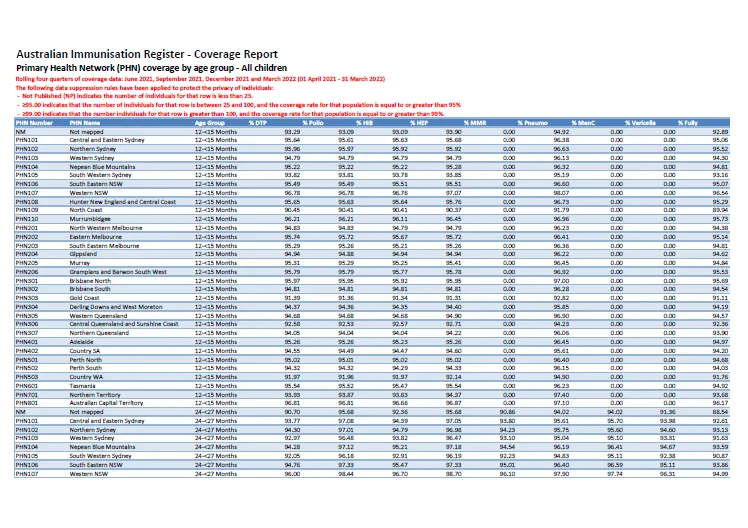
Task: Click the red 'Rolling four quarters' note line
Action: (x=200, y=79)
